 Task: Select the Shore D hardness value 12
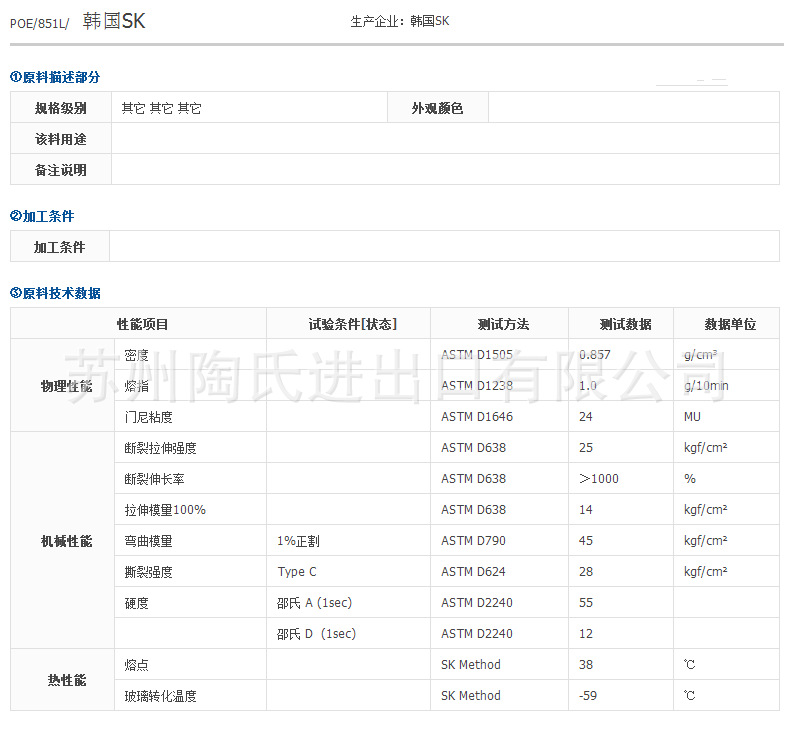click(x=586, y=634)
